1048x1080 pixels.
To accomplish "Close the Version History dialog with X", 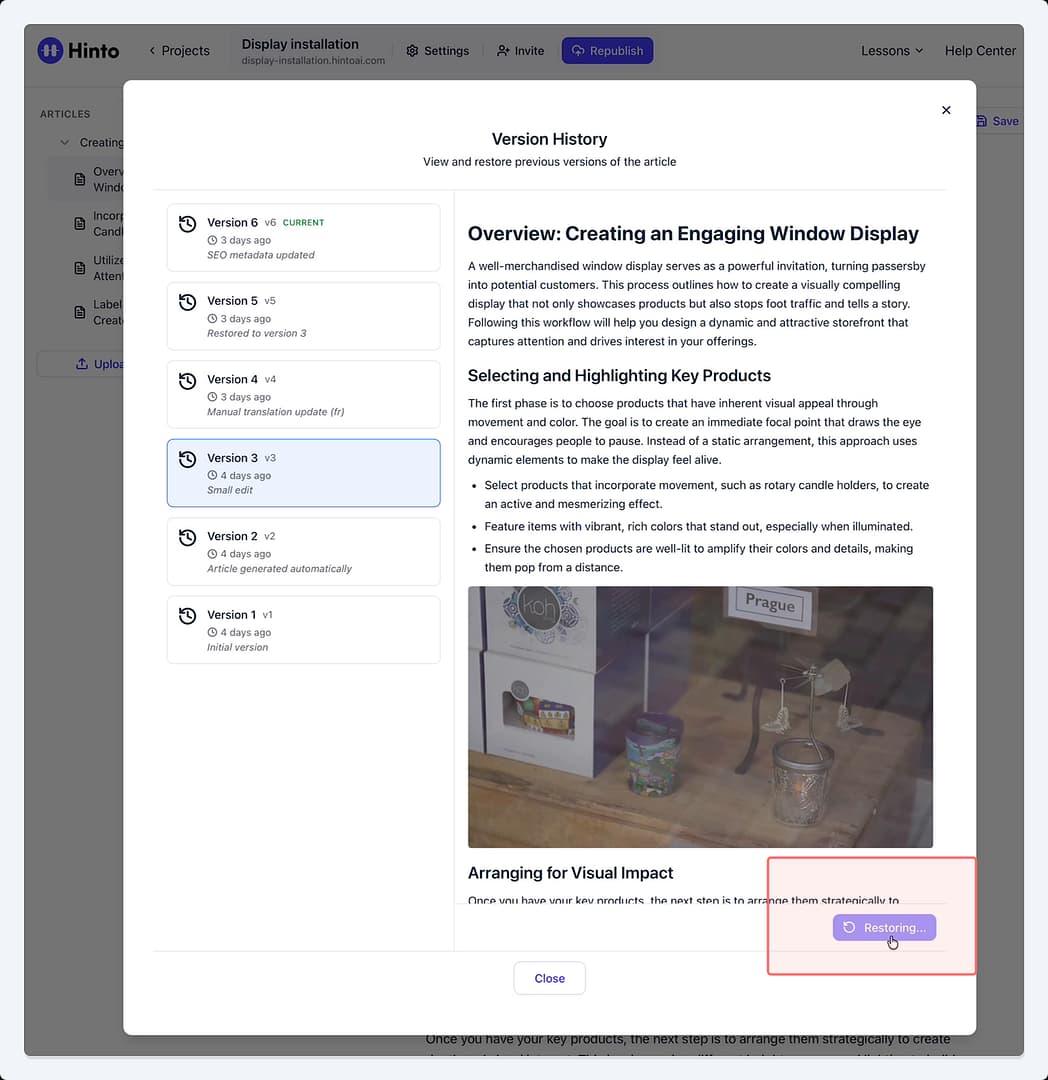I will pyautogui.click(x=946, y=110).
